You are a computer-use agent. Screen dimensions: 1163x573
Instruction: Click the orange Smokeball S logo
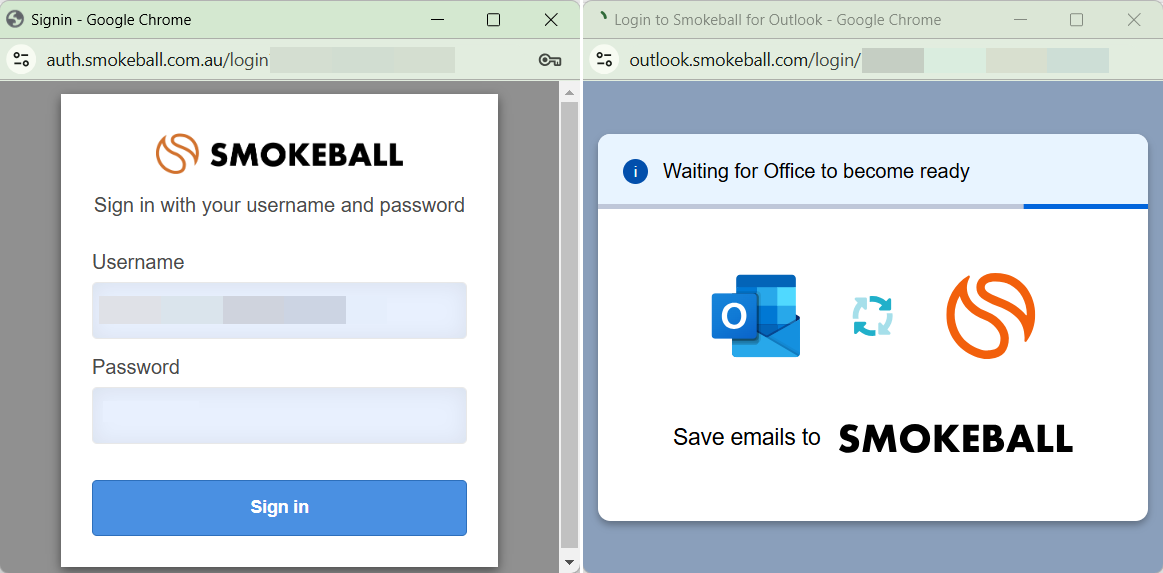click(x=991, y=316)
